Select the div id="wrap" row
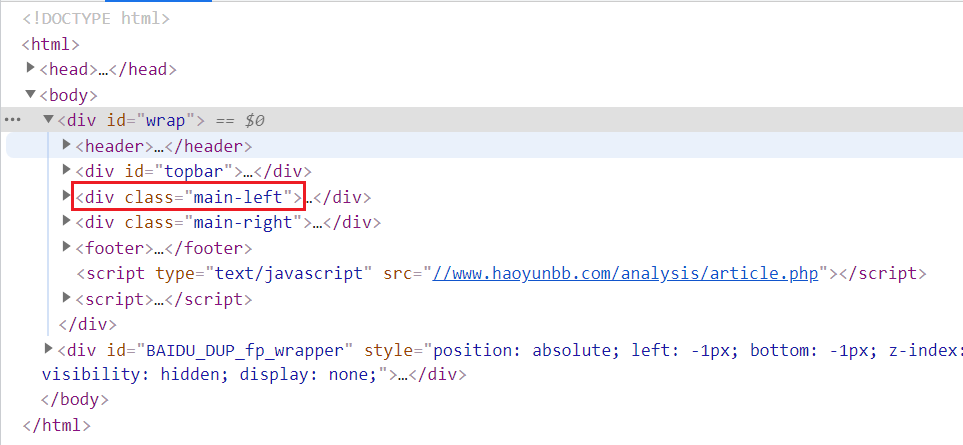Image resolution: width=963 pixels, height=445 pixels. tap(482, 120)
